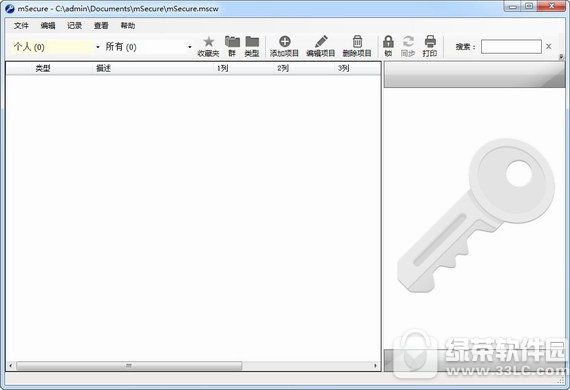This screenshot has height=390, width=570.
Task: Sort by 描述 column header
Action: (104, 68)
